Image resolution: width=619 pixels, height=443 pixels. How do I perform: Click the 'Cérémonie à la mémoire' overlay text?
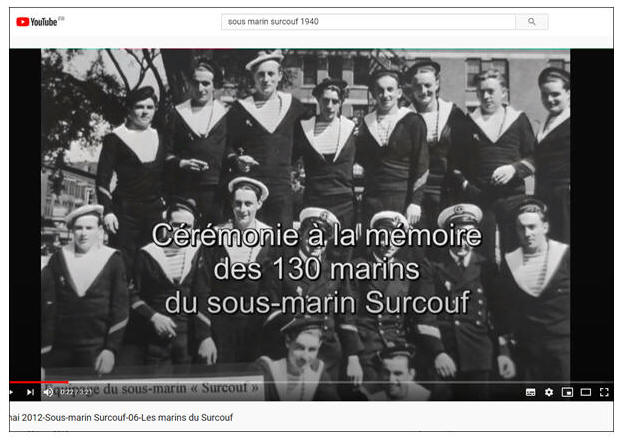pos(316,237)
